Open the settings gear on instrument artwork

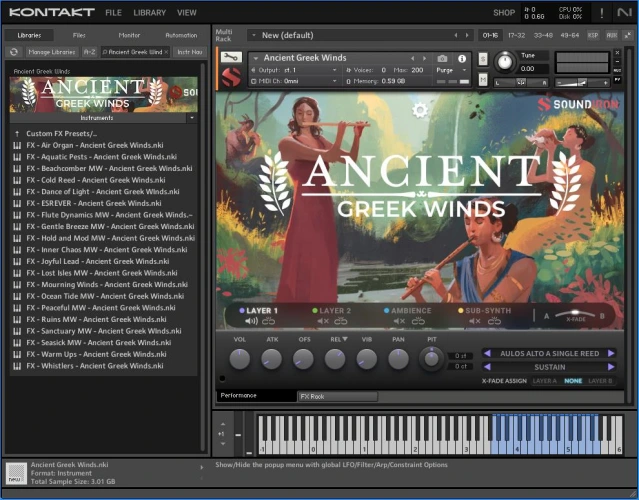coord(420,110)
